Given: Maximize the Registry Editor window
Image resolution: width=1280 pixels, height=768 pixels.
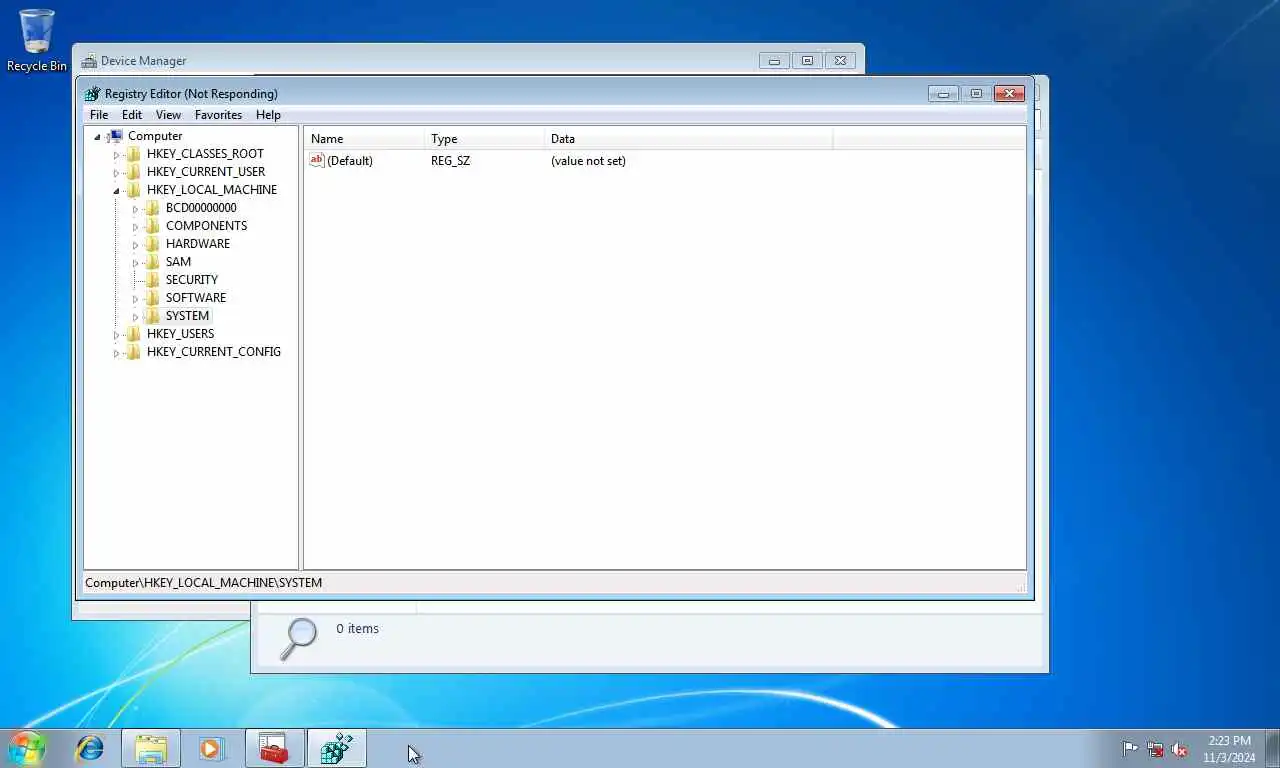Looking at the screenshot, I should click(975, 94).
